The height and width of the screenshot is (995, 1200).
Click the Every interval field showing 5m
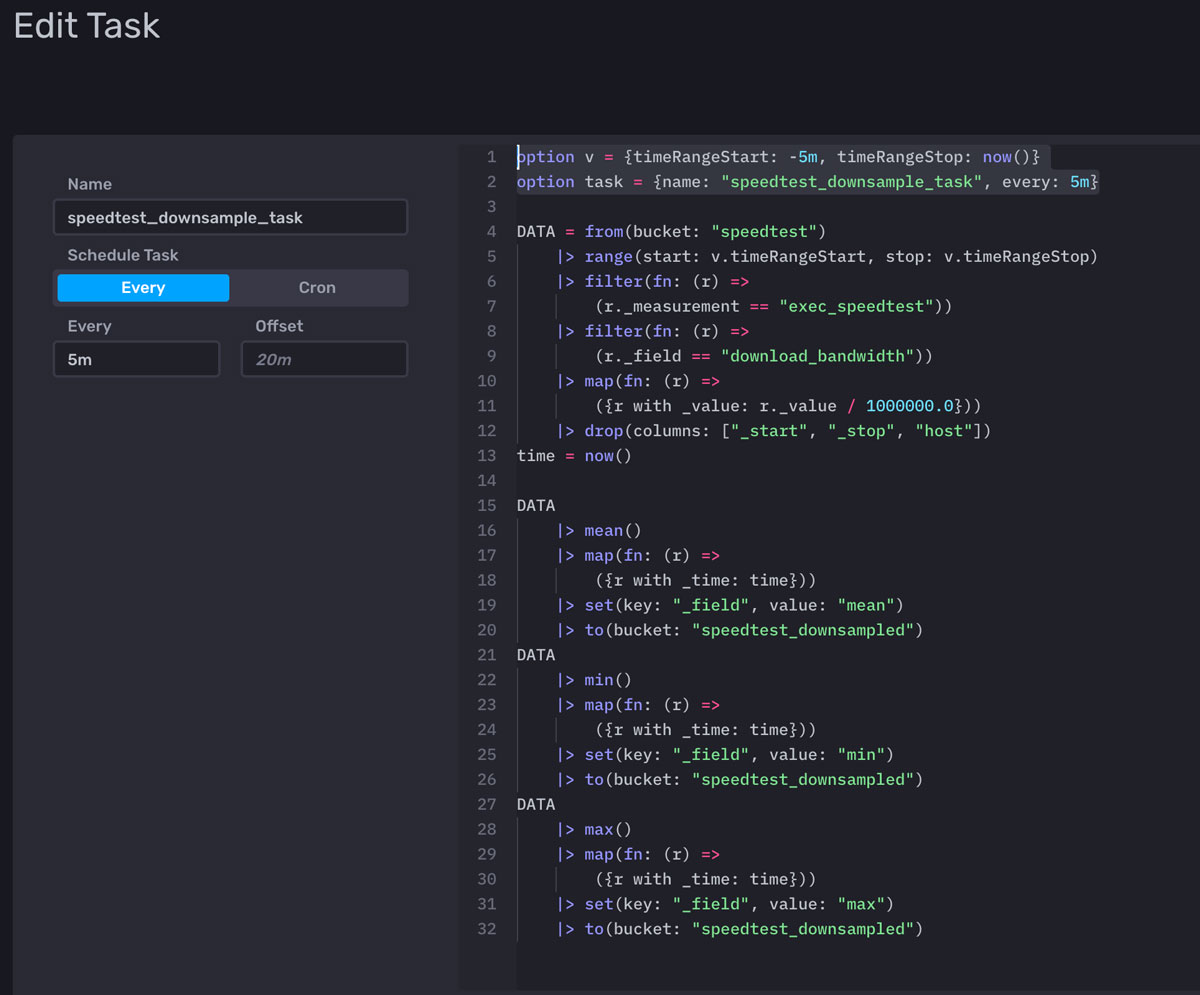pos(136,358)
